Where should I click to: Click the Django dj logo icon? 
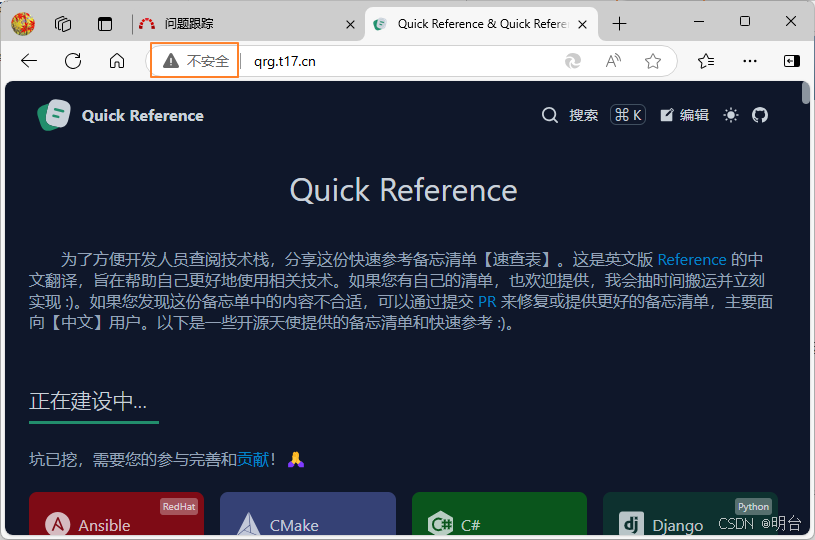632,524
